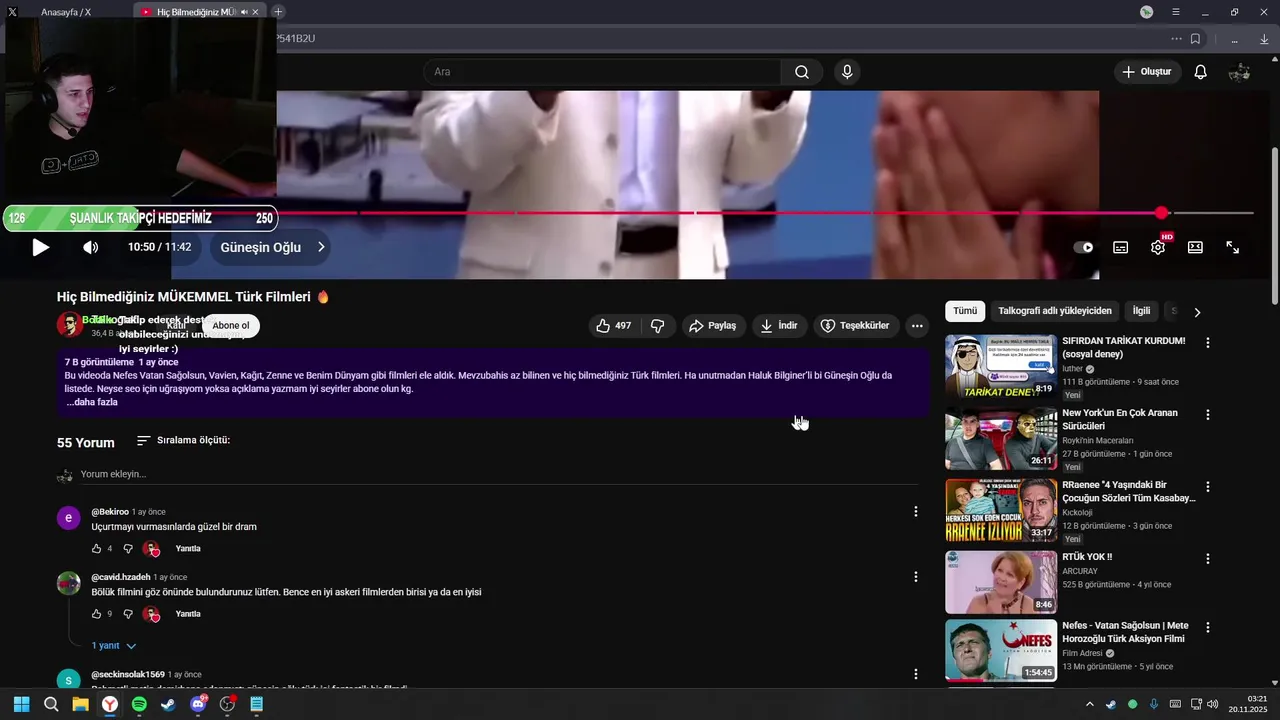This screenshot has height=720, width=1280.
Task: Toggle subtitles in the player
Action: [1121, 247]
